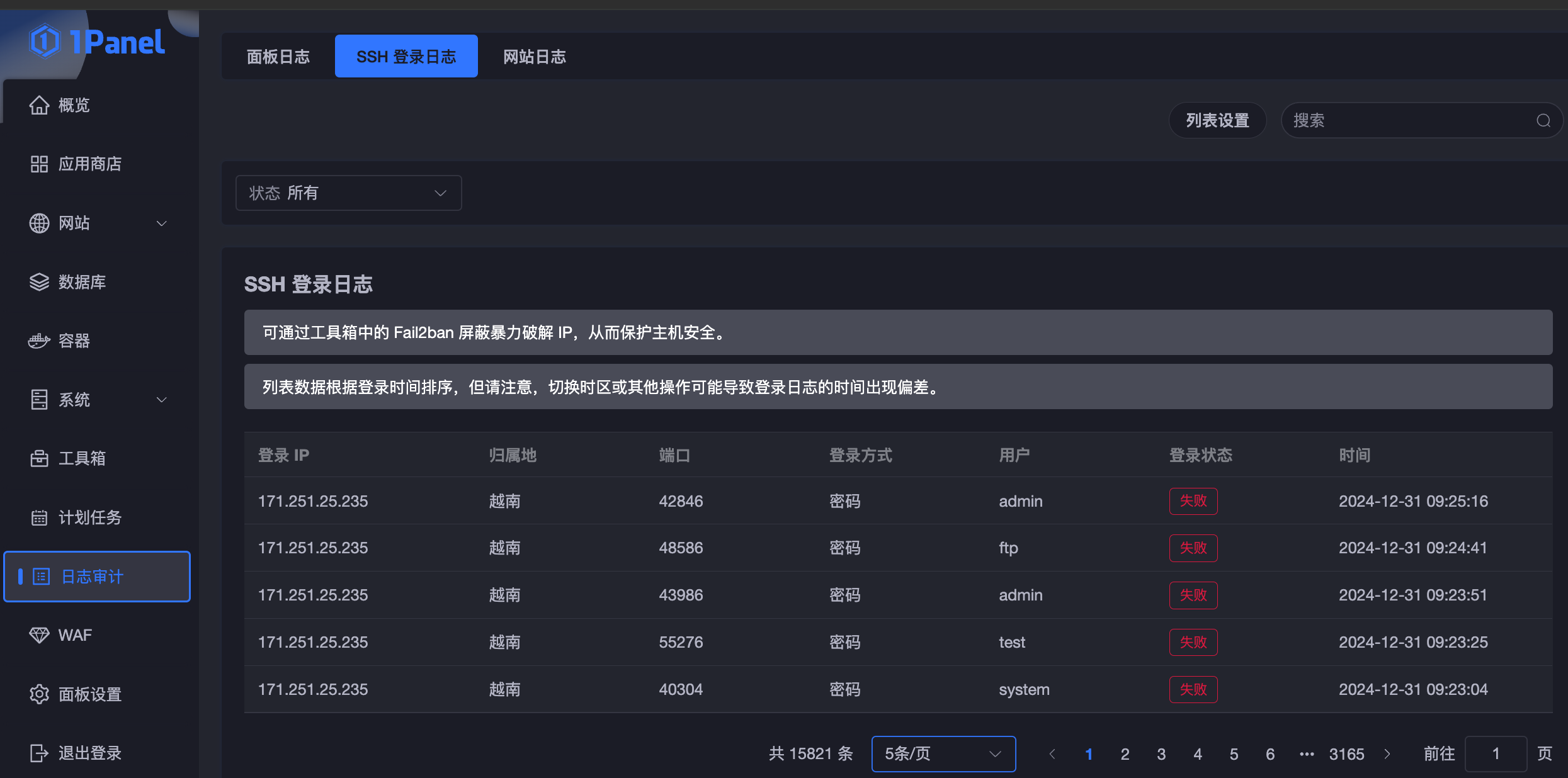
Task: Click the Database layers icon
Action: point(39,282)
